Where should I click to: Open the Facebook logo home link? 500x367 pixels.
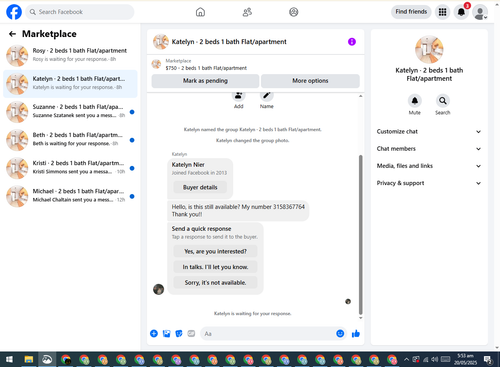point(14,12)
